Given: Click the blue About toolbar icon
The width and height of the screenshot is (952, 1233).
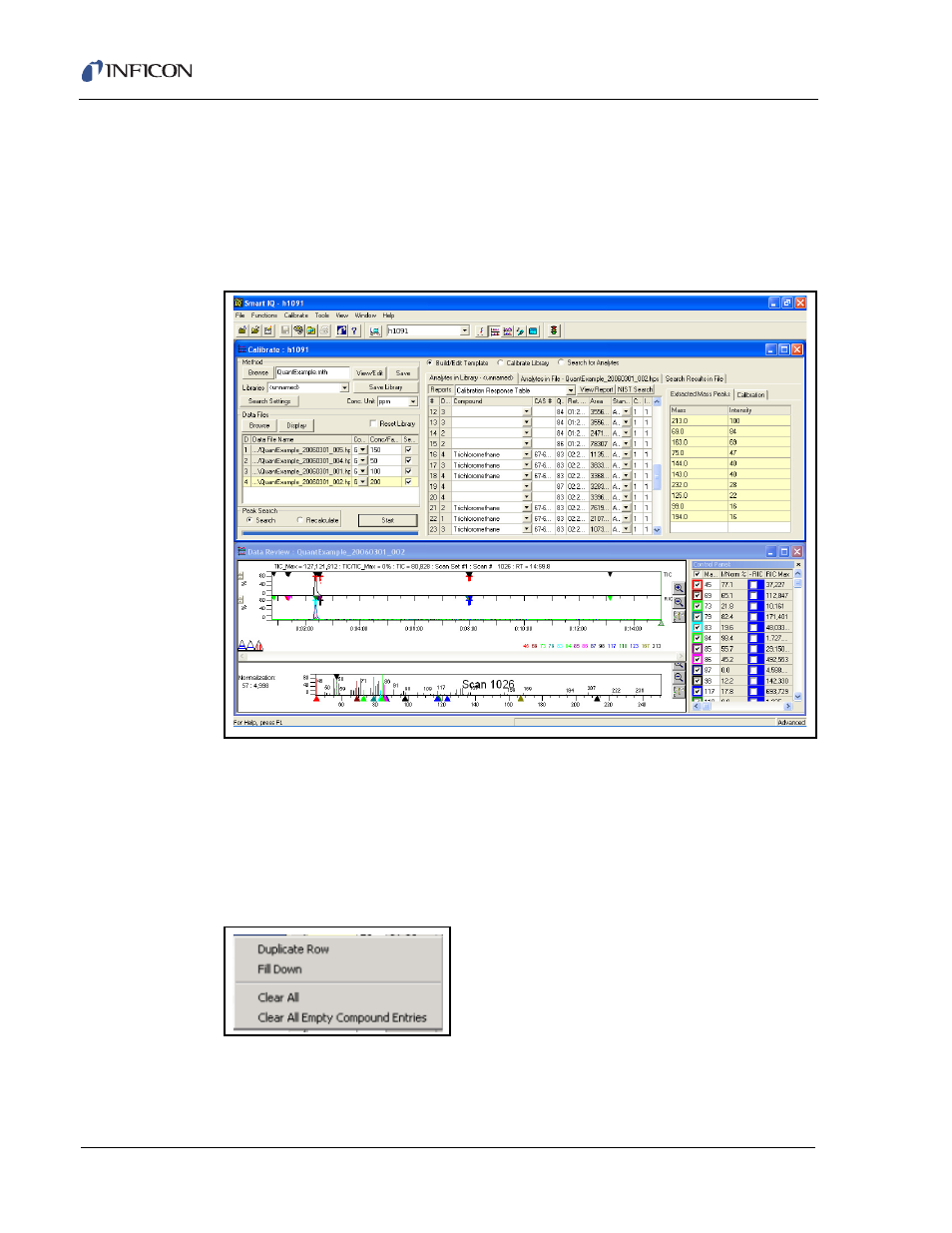Looking at the screenshot, I should tap(341, 330).
